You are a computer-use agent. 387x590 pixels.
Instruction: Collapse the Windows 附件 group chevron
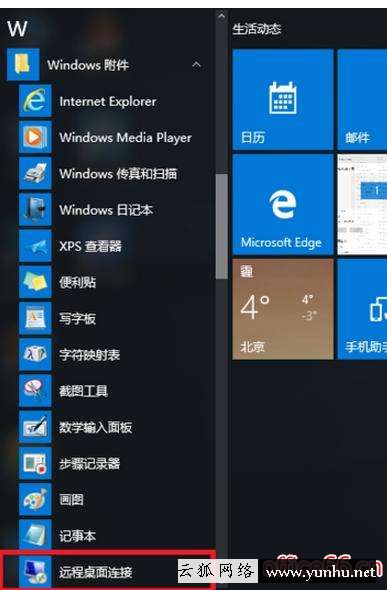coord(196,65)
